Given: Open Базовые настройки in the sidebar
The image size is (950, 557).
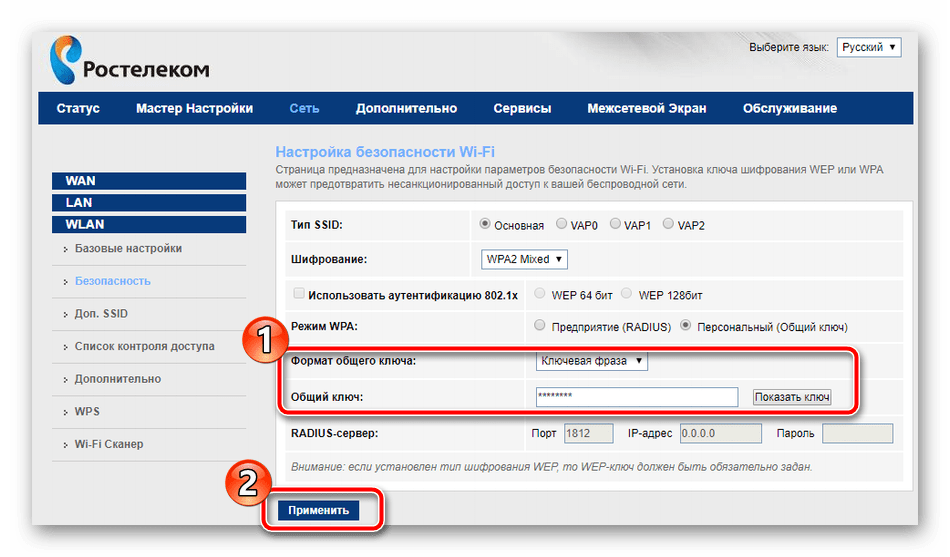Looking at the screenshot, I should (128, 249).
